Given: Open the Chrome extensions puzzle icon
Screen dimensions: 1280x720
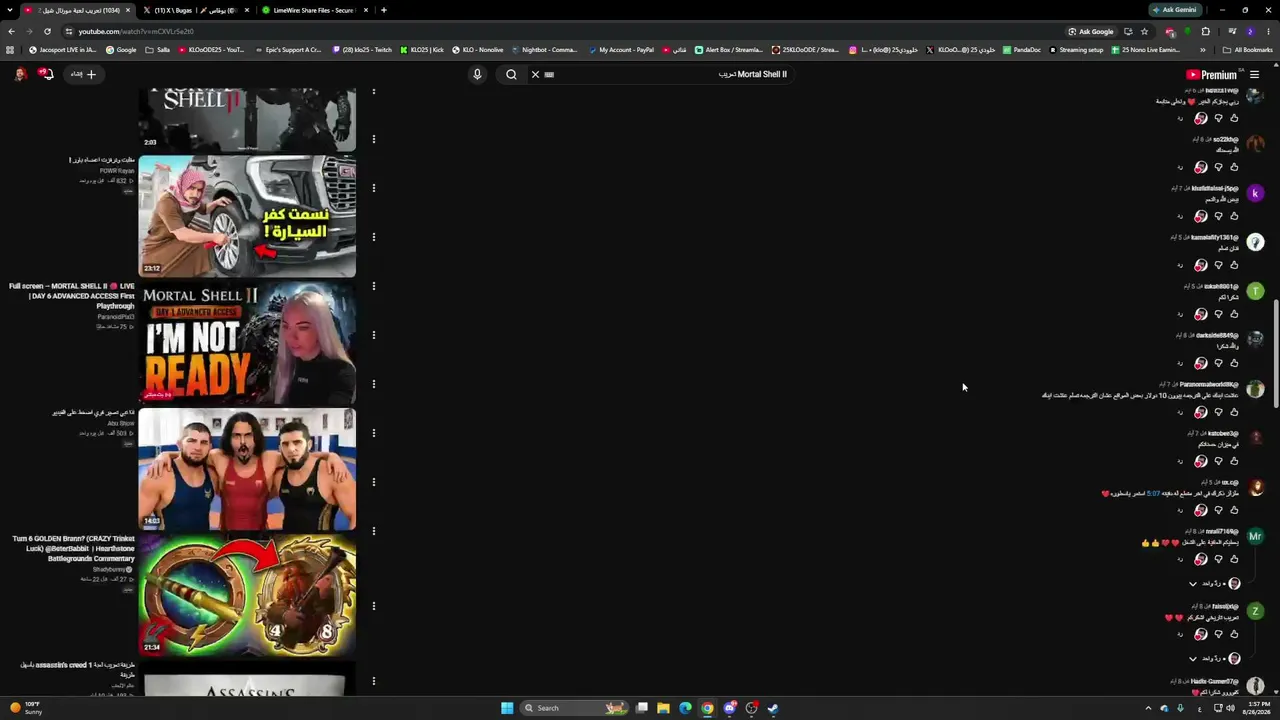Looking at the screenshot, I should (1205, 31).
